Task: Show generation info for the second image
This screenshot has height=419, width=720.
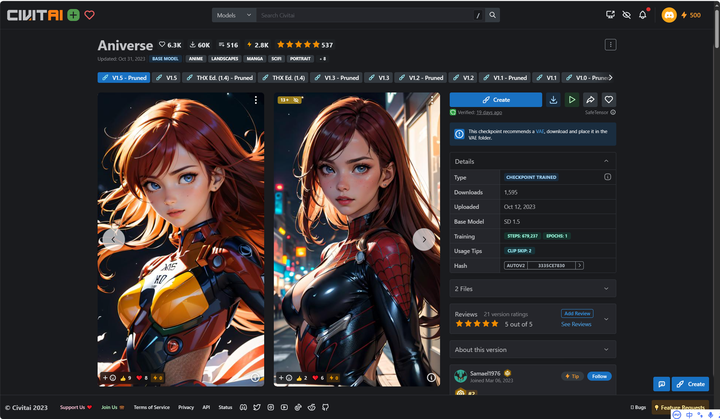Action: tap(431, 377)
